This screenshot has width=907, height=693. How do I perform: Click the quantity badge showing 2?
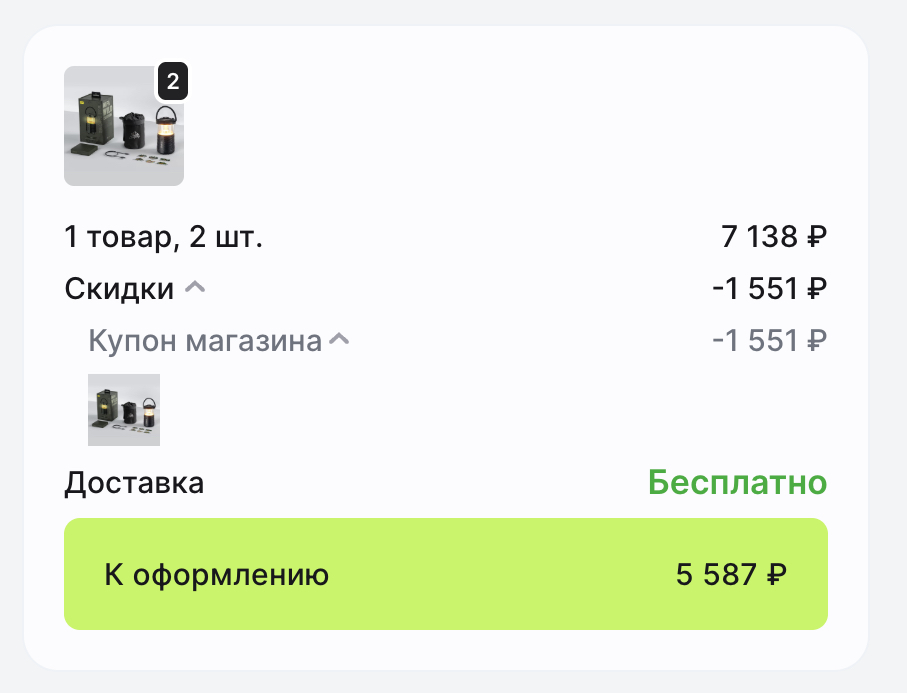(x=173, y=82)
